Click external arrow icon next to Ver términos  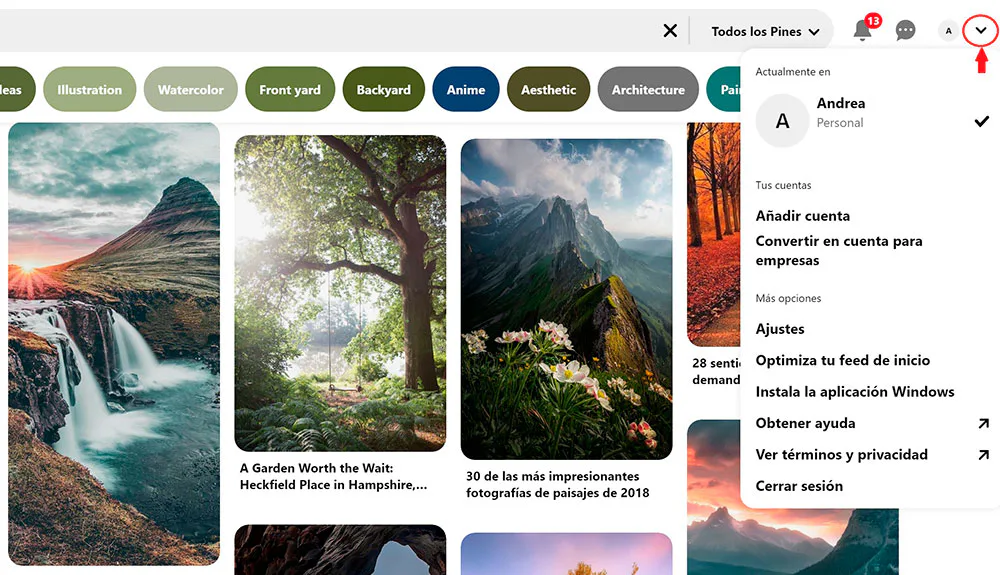(983, 455)
